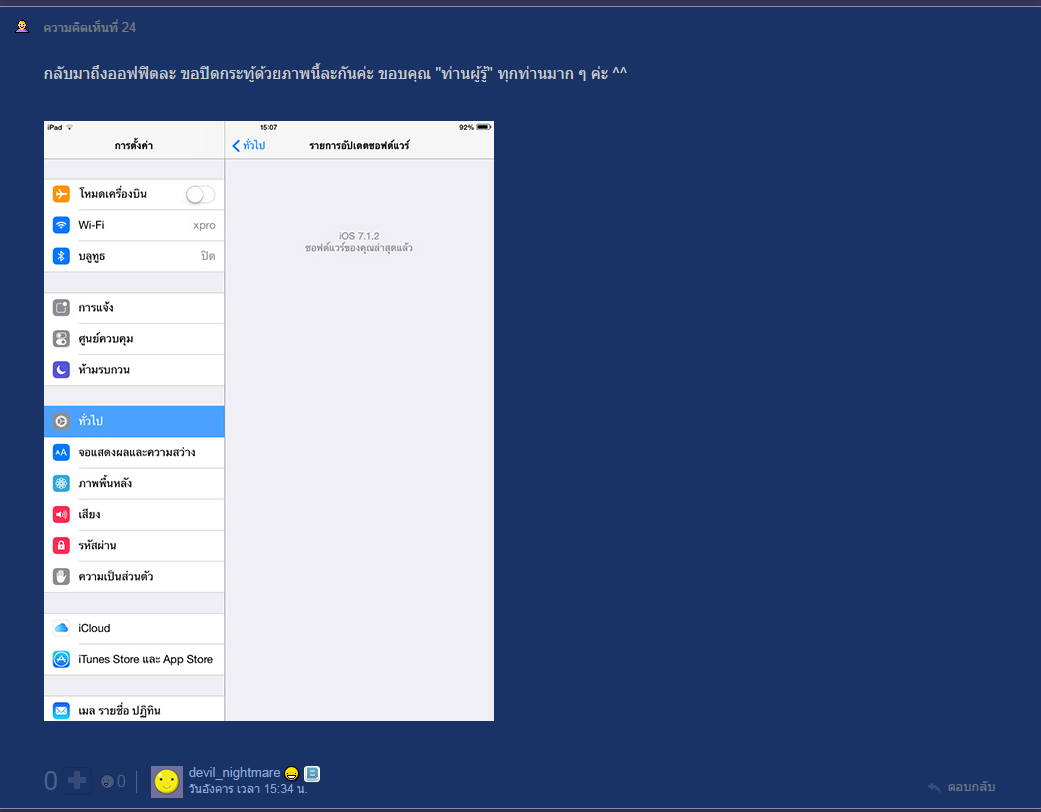The image size is (1041, 812).
Task: Open the ความเป็นส่วนตัว menu row
Action: pos(134,577)
